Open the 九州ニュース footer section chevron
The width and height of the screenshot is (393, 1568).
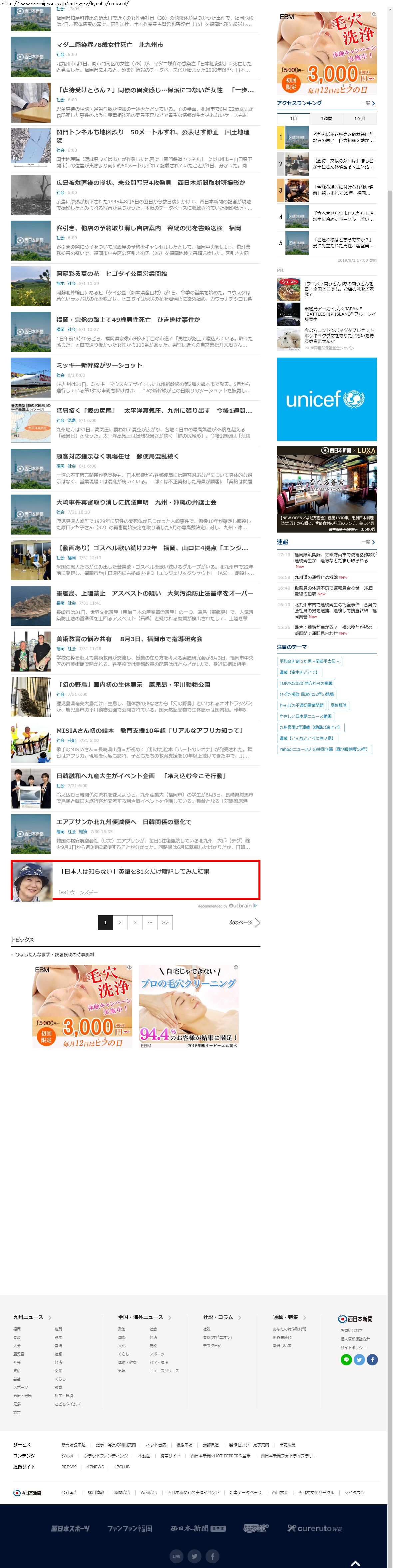tap(50, 1317)
